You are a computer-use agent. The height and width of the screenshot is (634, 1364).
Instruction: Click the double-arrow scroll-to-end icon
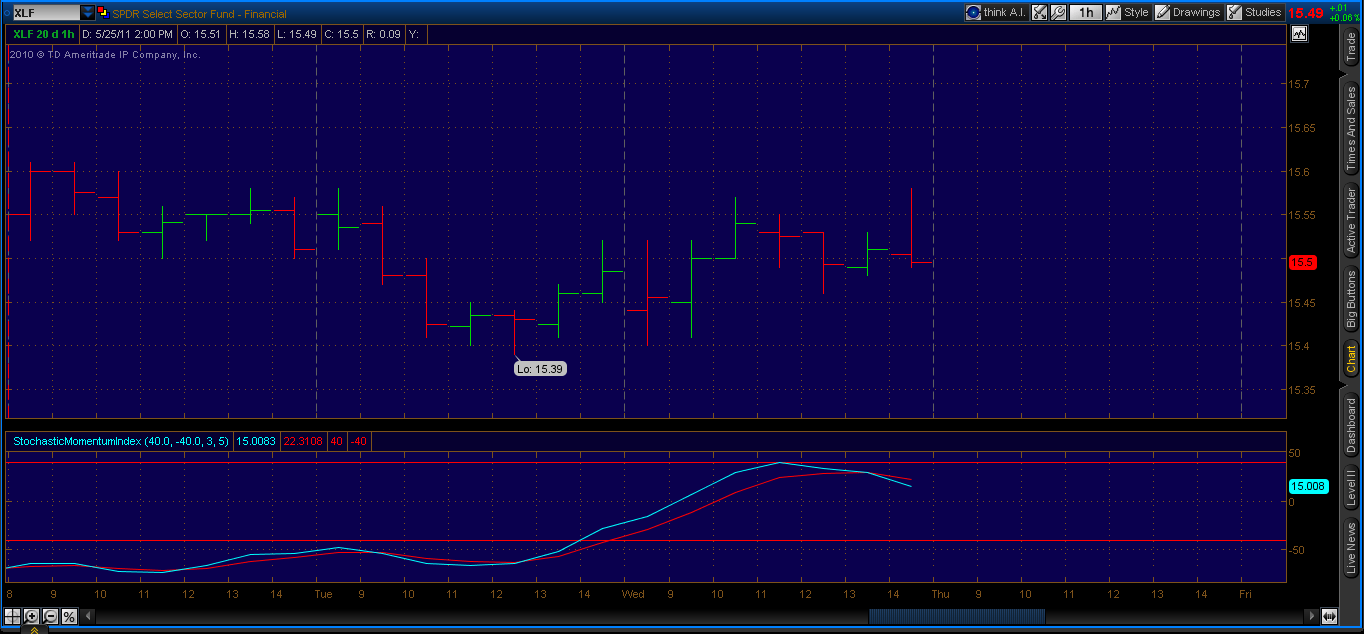click(x=1330, y=616)
